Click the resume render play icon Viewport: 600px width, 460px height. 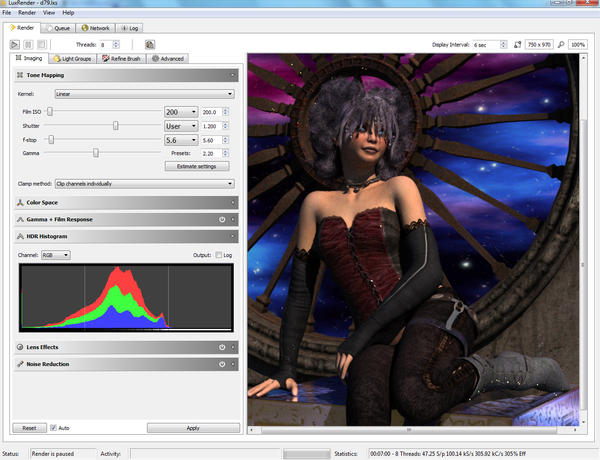point(15,44)
